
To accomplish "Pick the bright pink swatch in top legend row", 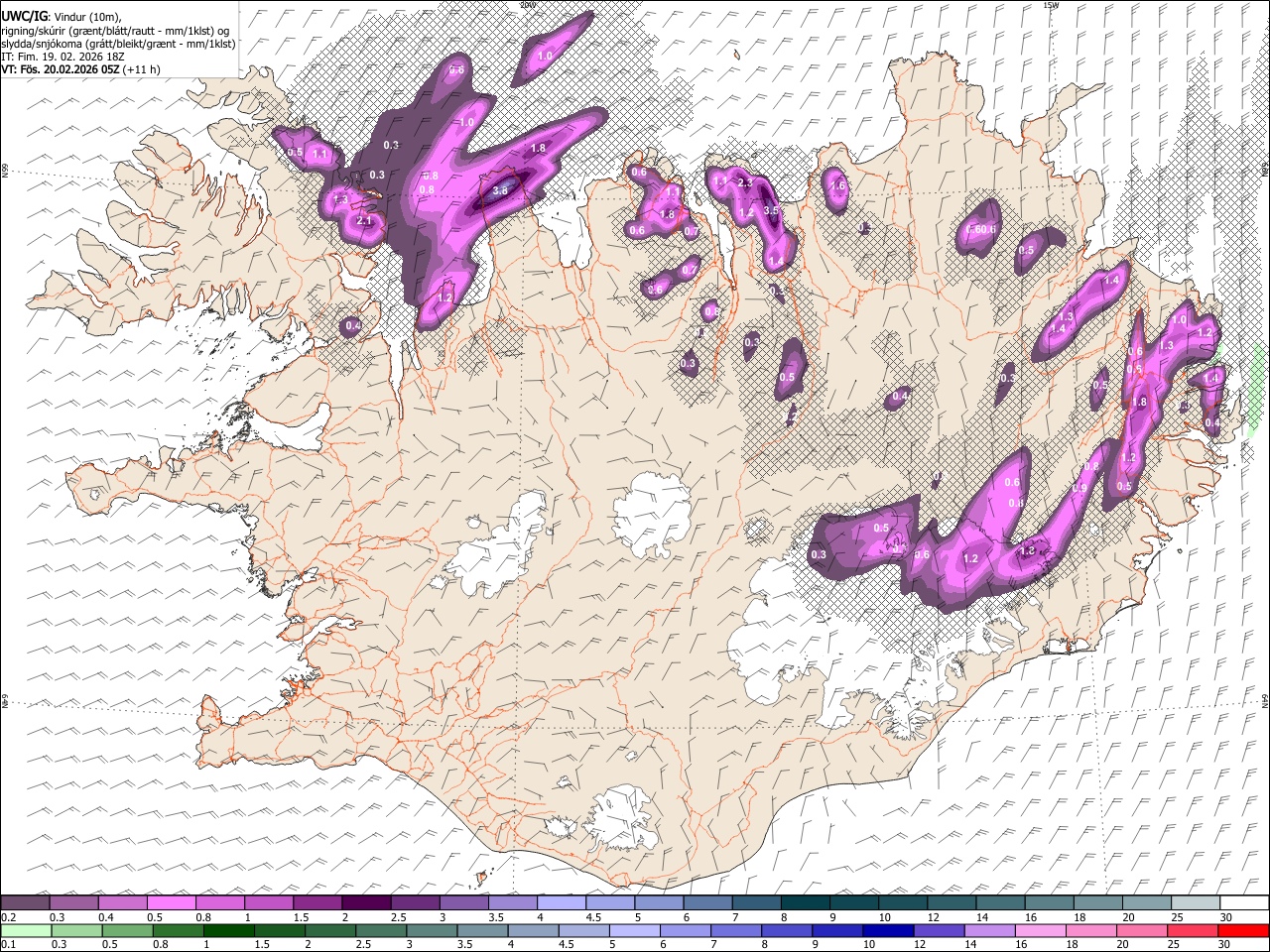I will click(x=173, y=902).
